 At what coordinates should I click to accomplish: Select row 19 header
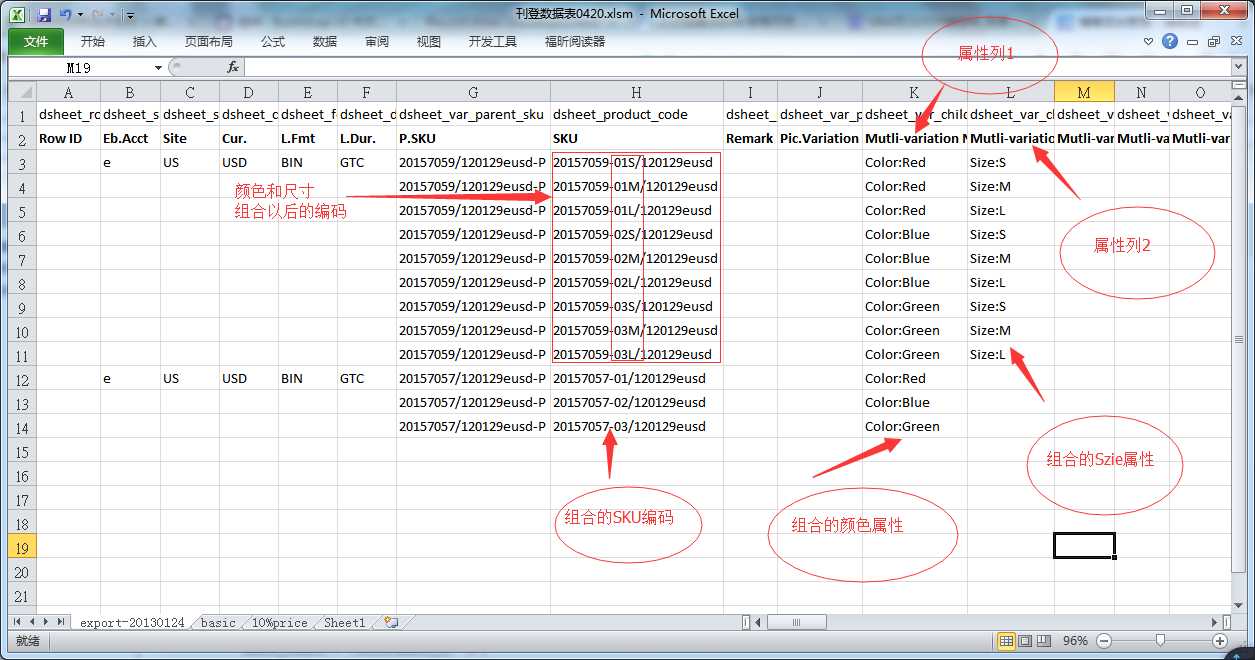pos(21,547)
